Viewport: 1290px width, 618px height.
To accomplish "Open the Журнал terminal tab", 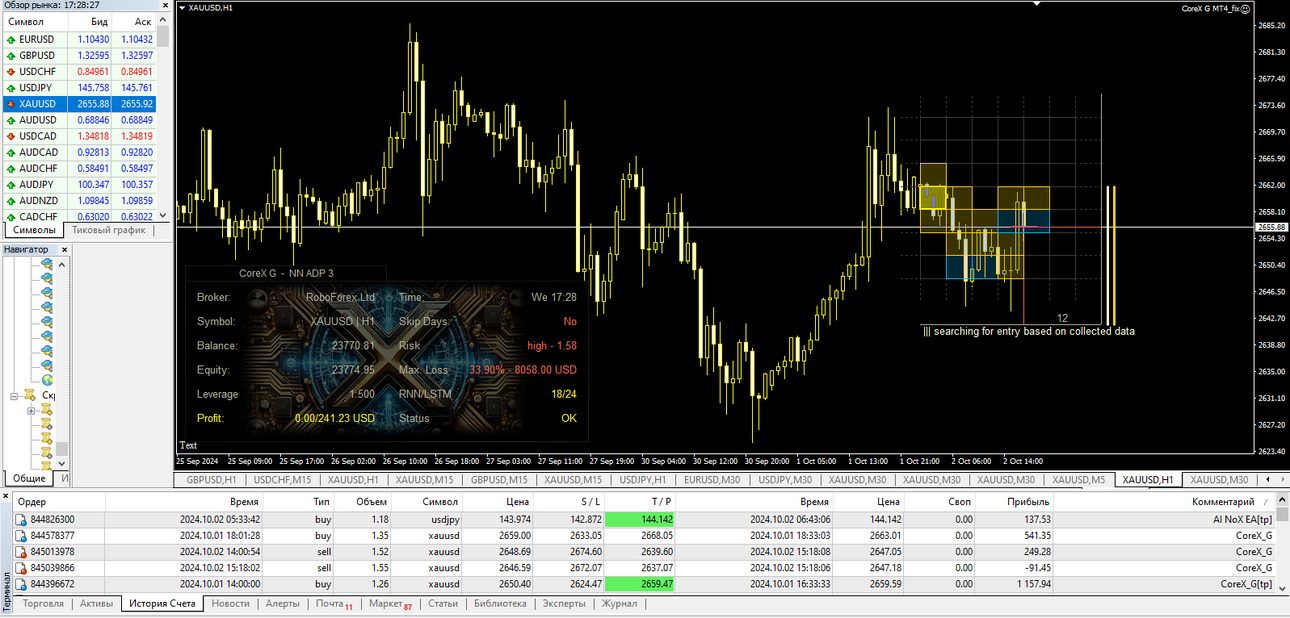I will coord(619,604).
